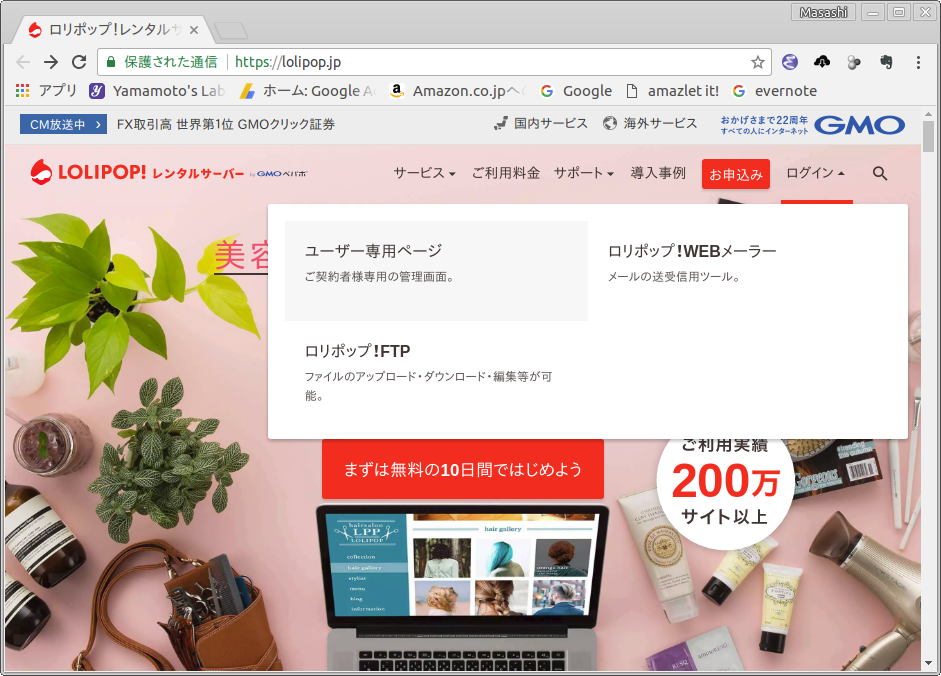941x676 pixels.
Task: Open the ご利用料金 link
Action: (505, 173)
